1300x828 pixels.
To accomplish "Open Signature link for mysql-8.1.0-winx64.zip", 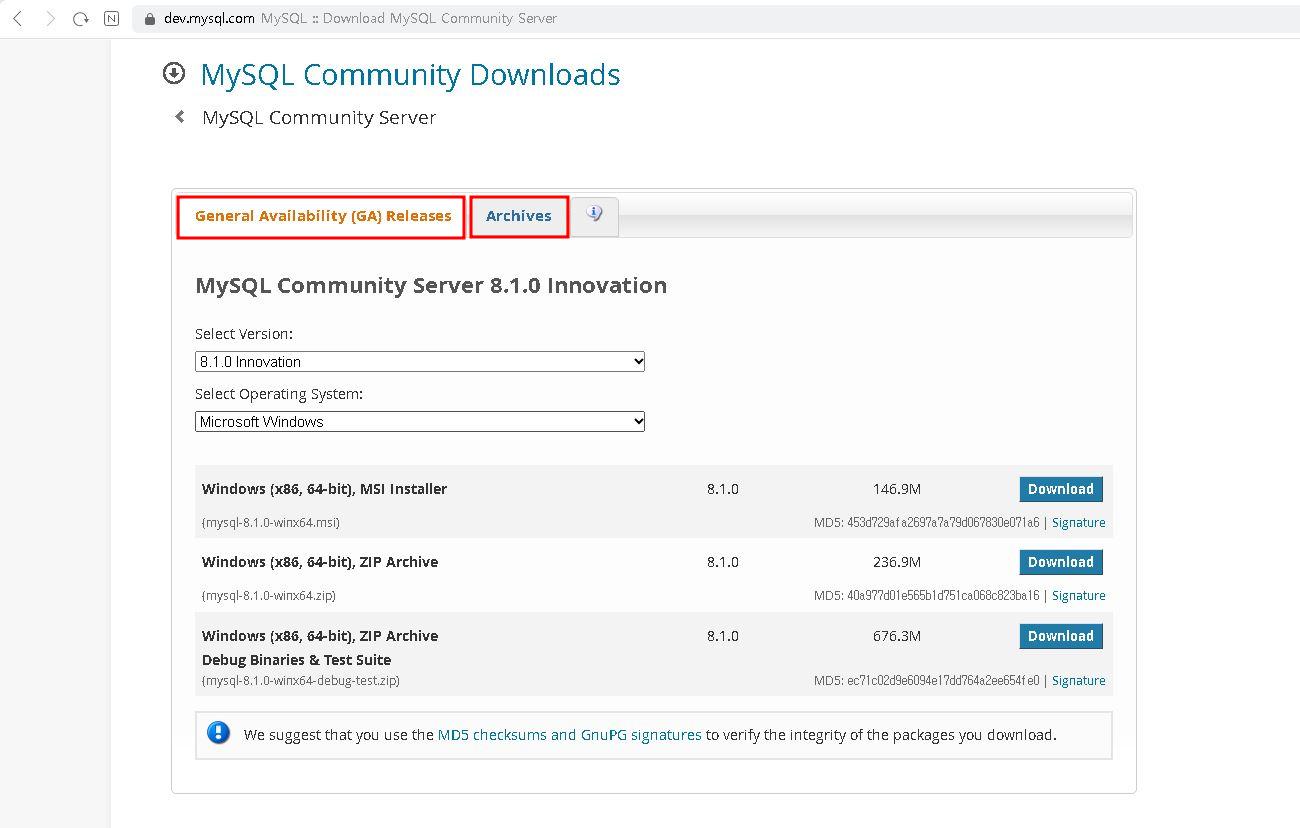I will [x=1079, y=595].
